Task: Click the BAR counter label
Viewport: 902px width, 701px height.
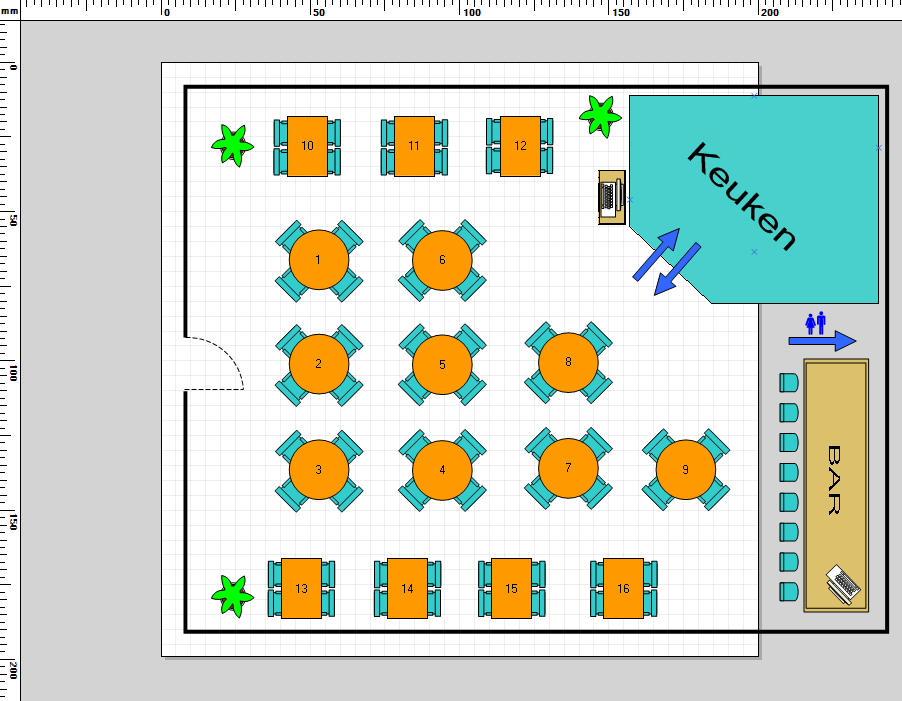Action: [832, 480]
